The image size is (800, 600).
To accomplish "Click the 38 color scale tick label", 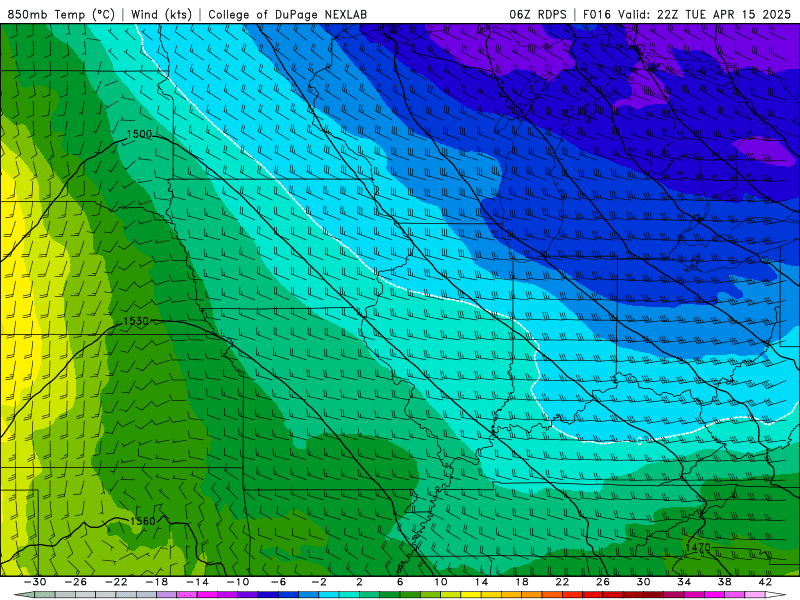I will (x=724, y=582).
